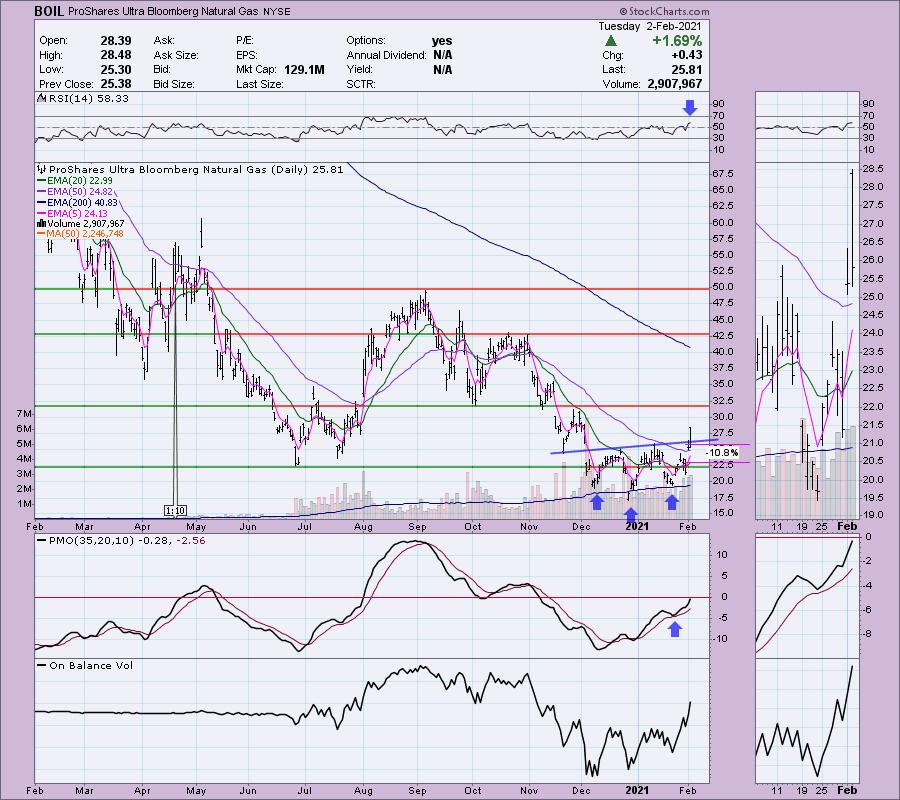Click the EMA(50) 24.82 legend entry
The height and width of the screenshot is (800, 900).
80,191
